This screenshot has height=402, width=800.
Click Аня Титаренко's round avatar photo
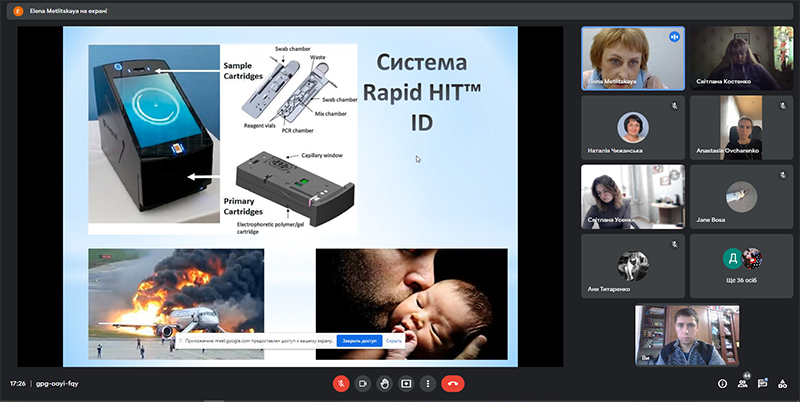tap(633, 265)
